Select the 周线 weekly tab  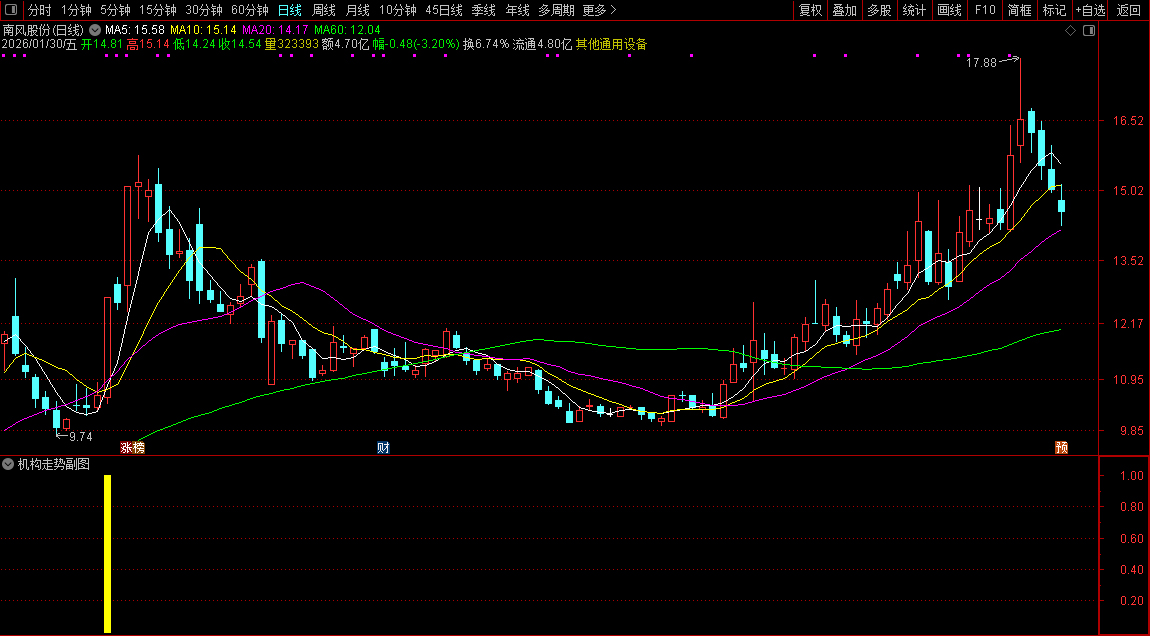[x=323, y=10]
